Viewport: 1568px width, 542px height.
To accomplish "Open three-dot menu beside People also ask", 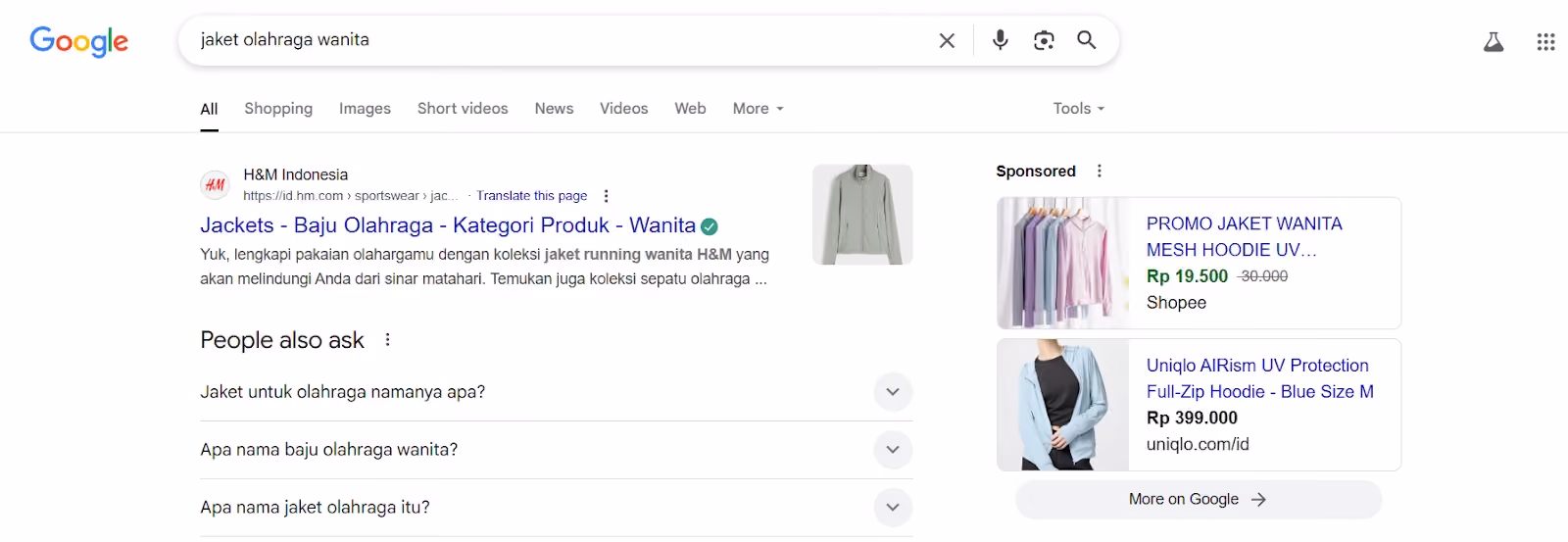I will [388, 340].
